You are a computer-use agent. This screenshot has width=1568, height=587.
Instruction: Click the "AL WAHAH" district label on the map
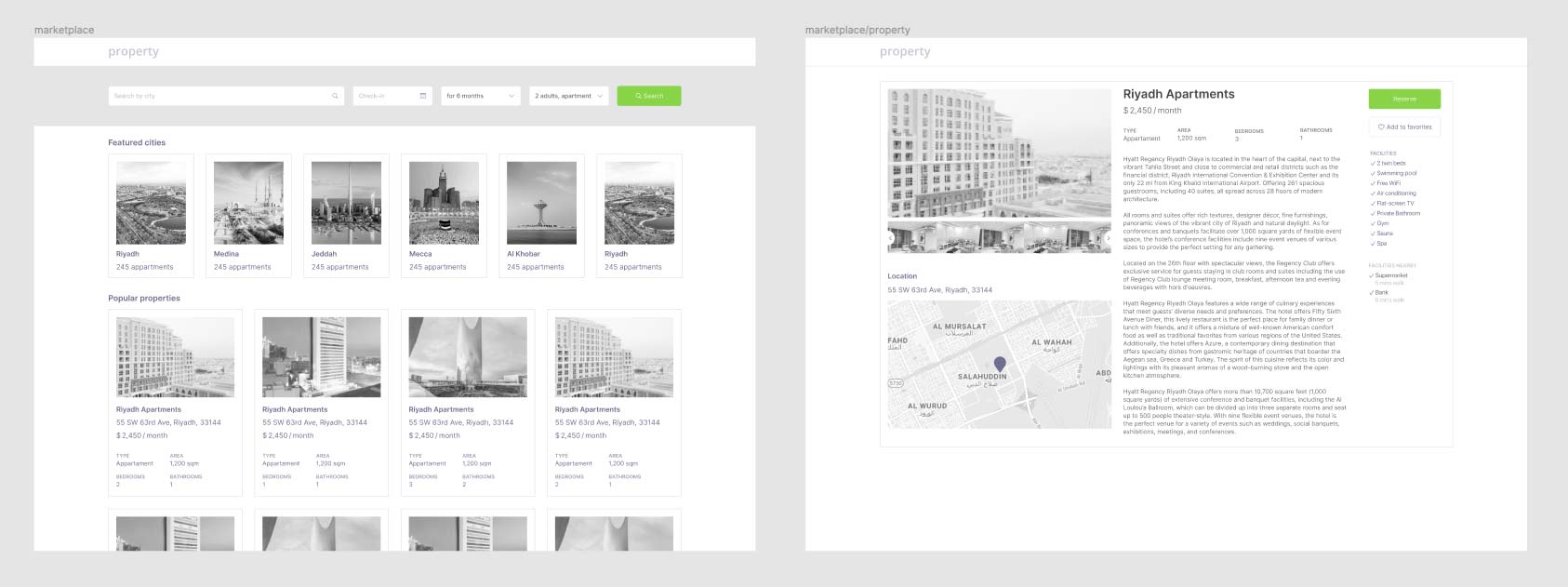(1052, 342)
